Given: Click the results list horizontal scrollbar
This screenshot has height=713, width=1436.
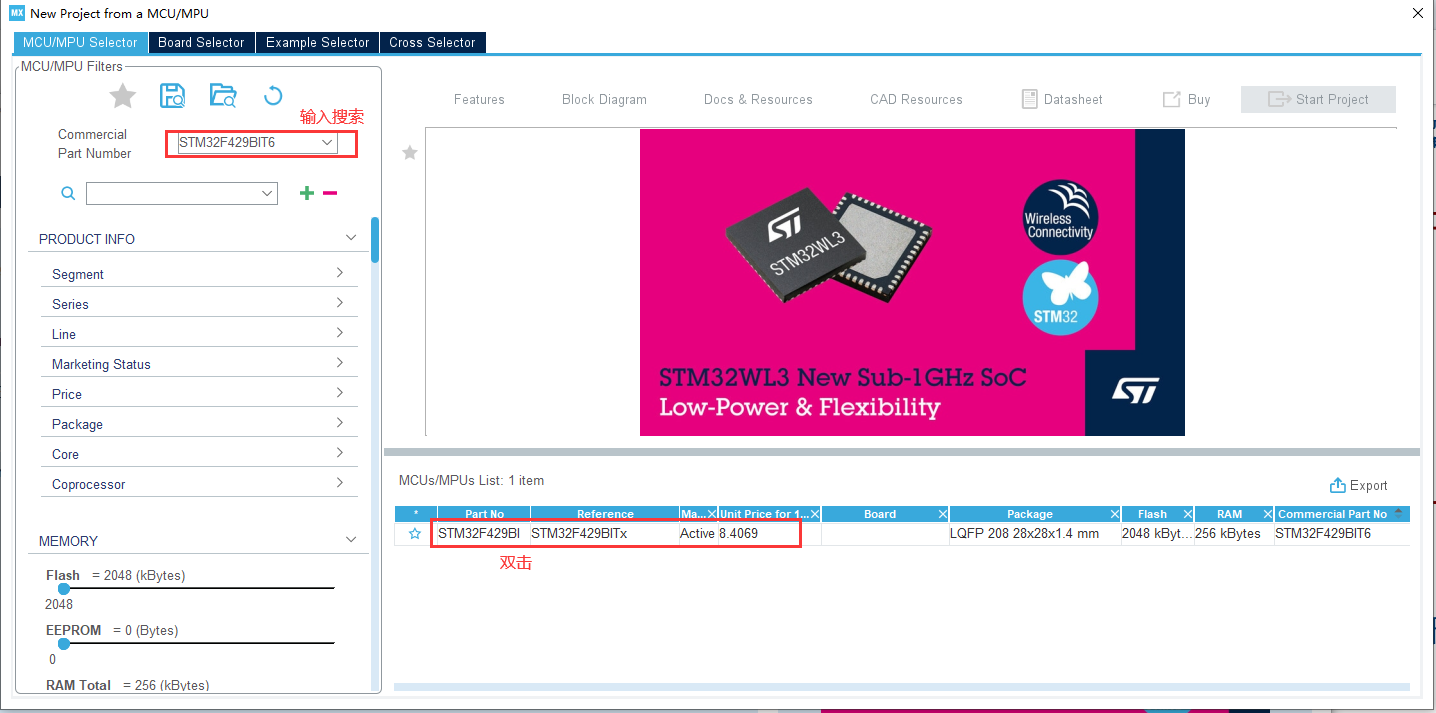Looking at the screenshot, I should 901,687.
